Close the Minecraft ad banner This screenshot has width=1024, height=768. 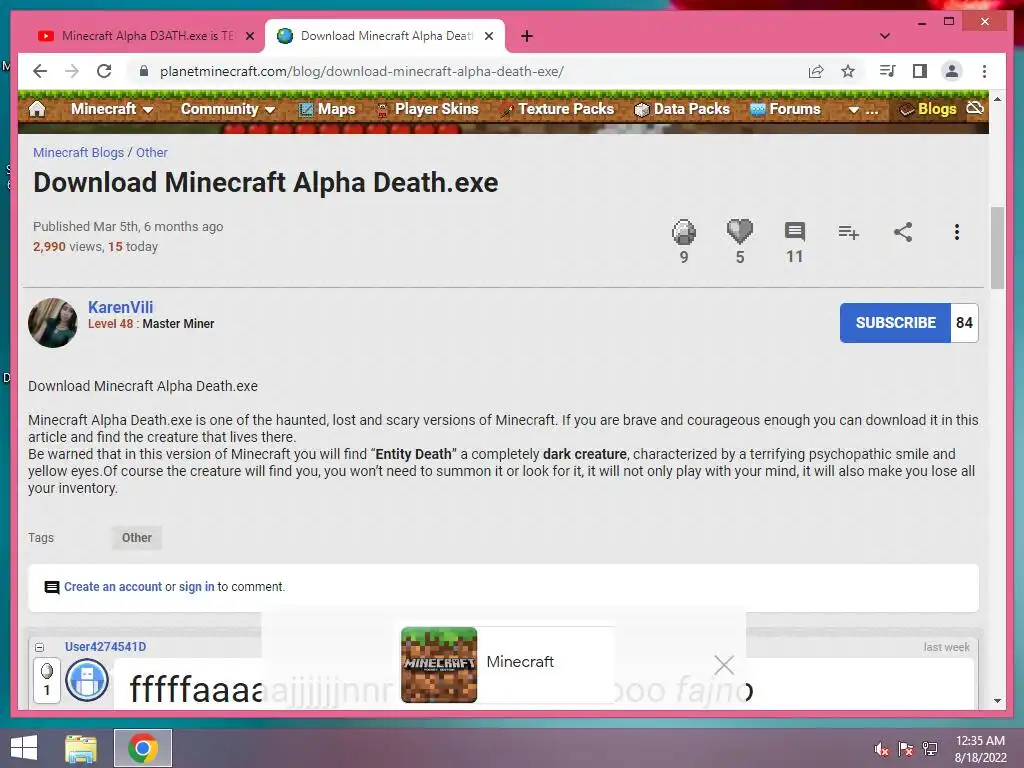(x=724, y=665)
